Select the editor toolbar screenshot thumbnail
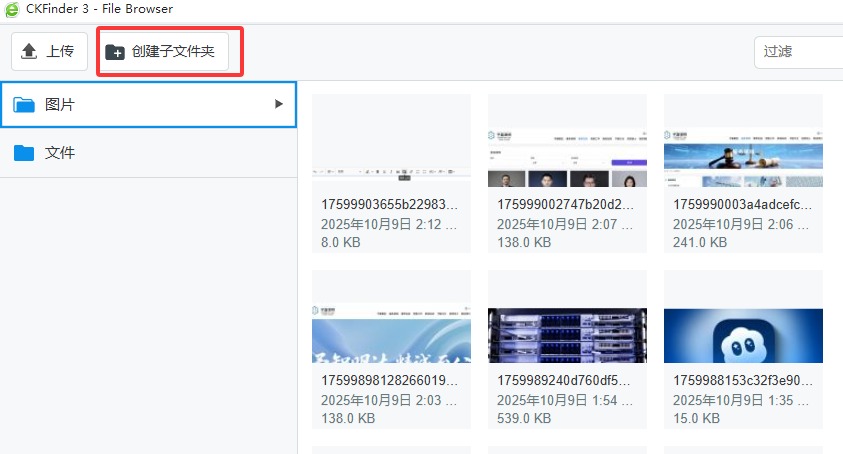Viewport: 843px width, 454px height. pos(391,140)
